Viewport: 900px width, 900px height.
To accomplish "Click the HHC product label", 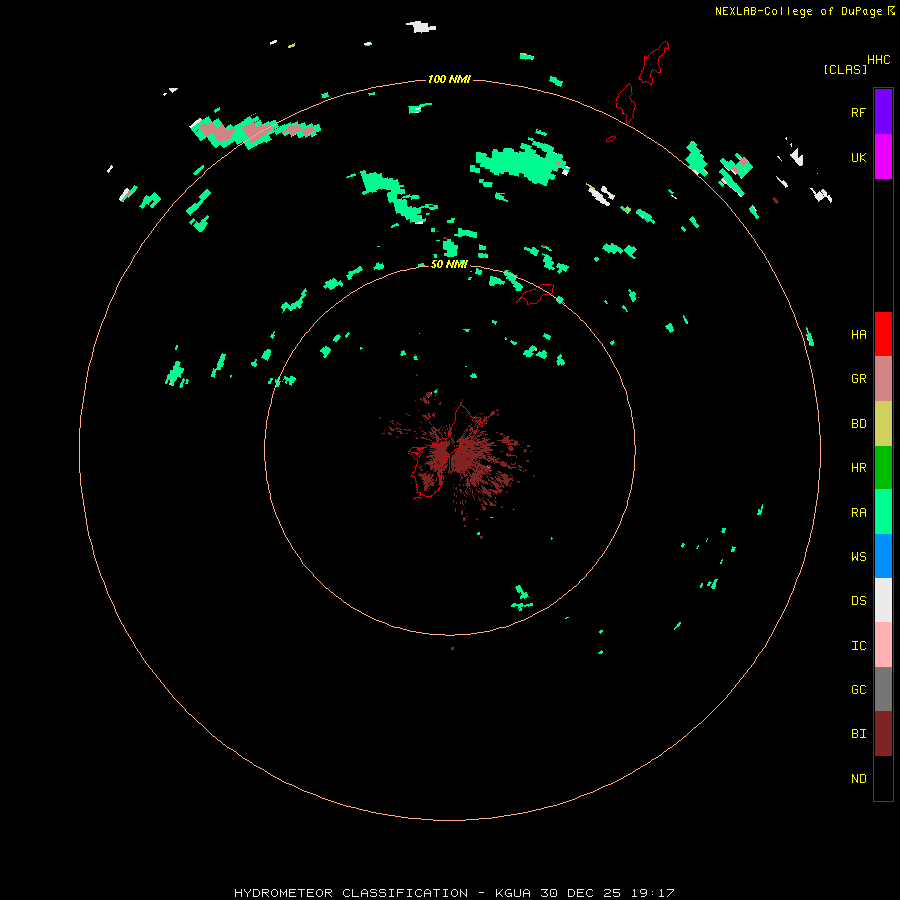I will [878, 60].
